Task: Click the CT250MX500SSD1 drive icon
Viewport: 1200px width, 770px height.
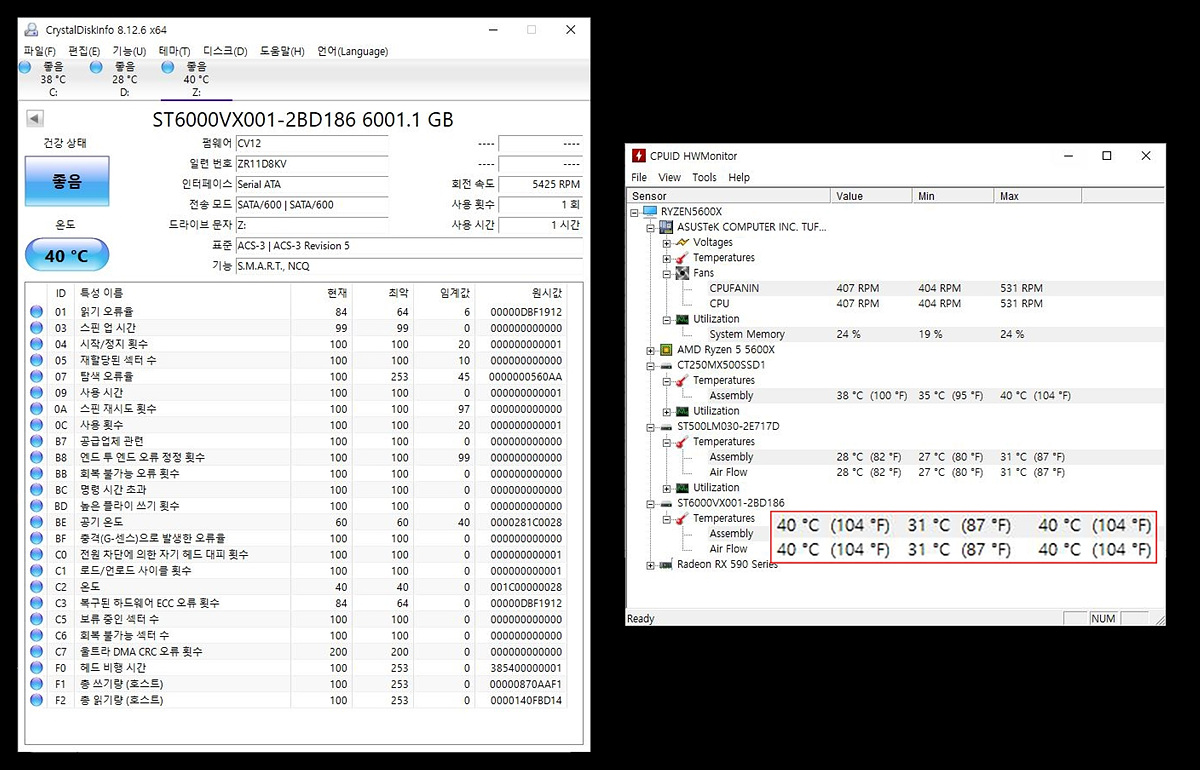Action: click(x=666, y=365)
